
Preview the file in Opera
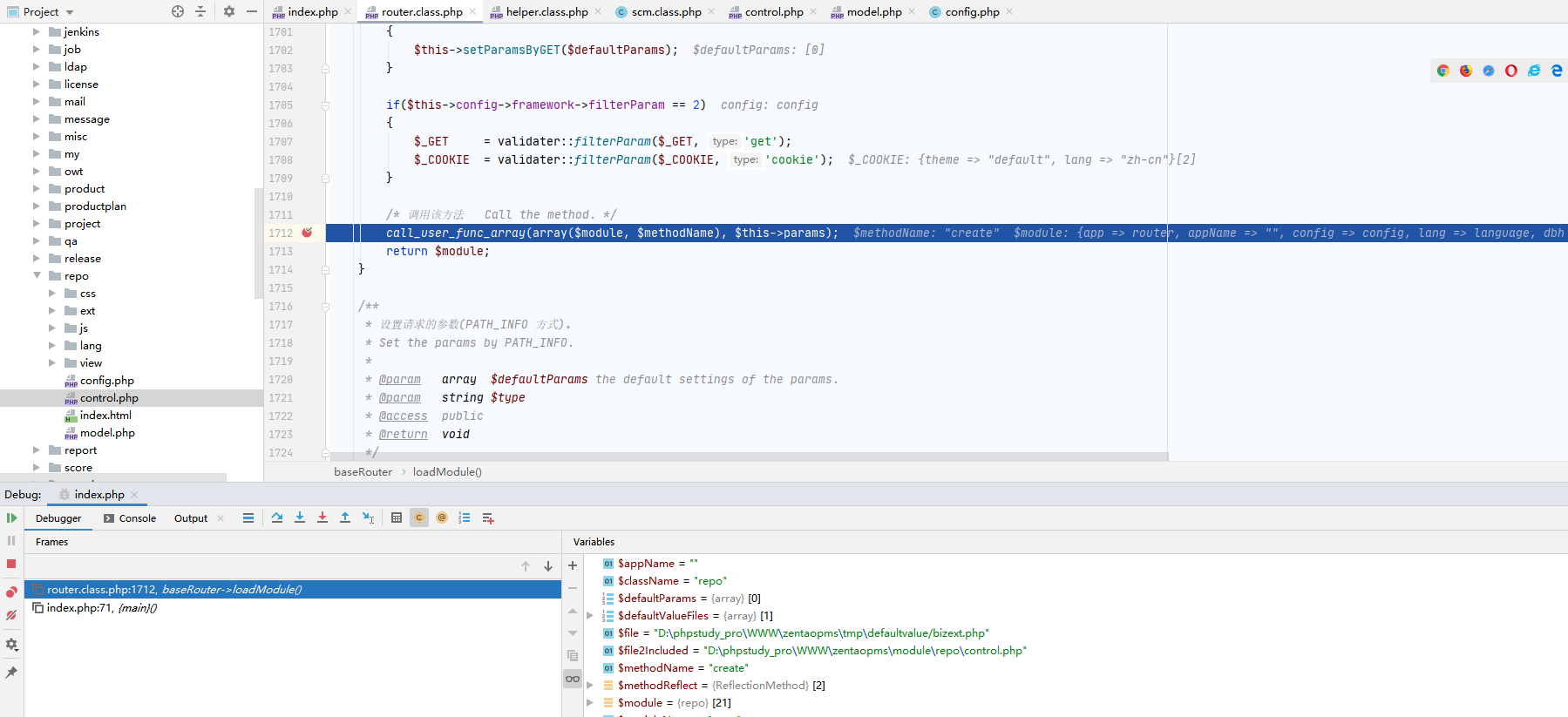[x=1511, y=71]
